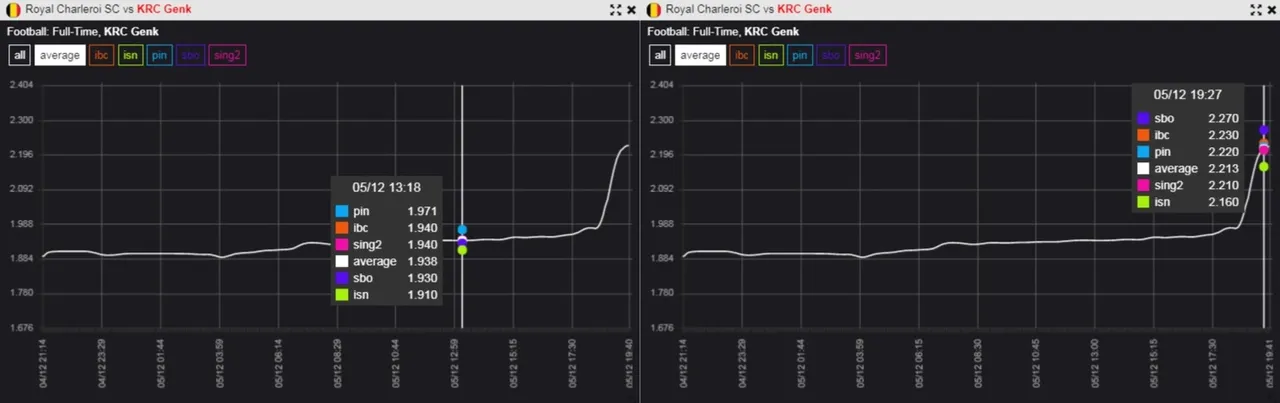Screen dimensions: 1280x403
Task: Click the right panel title 'Royal Charleroi SC vs KRC Genk'
Action: pyautogui.click(x=748, y=9)
